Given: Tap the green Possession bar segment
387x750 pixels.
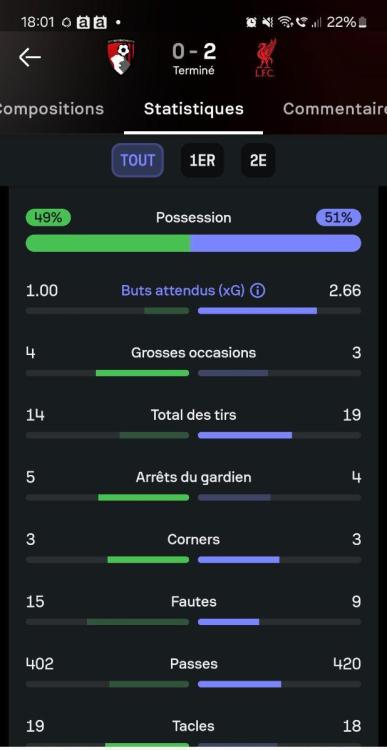Looking at the screenshot, I should (108, 243).
